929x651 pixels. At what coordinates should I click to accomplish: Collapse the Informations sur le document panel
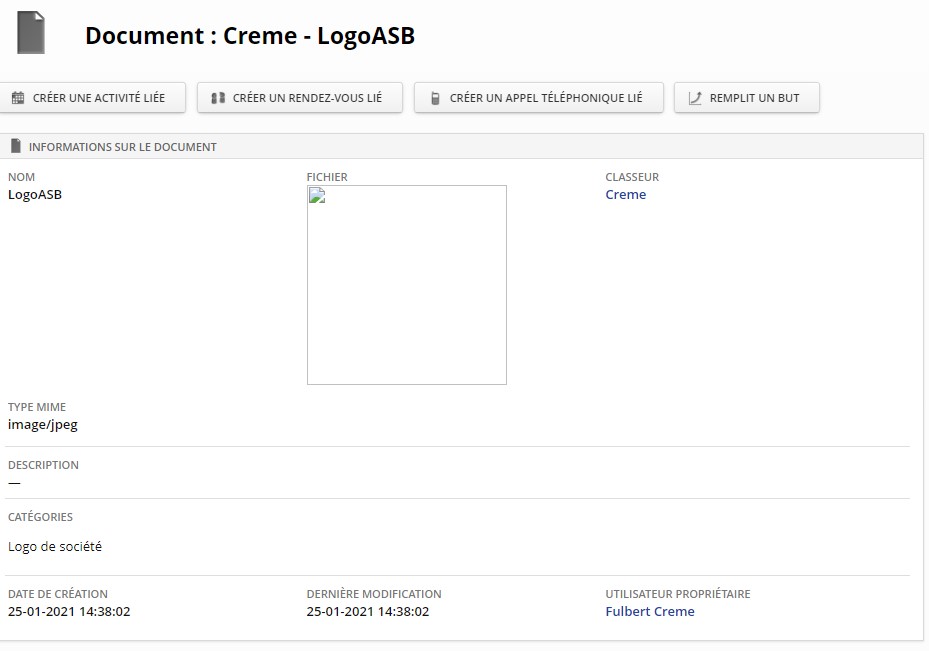tap(122, 147)
